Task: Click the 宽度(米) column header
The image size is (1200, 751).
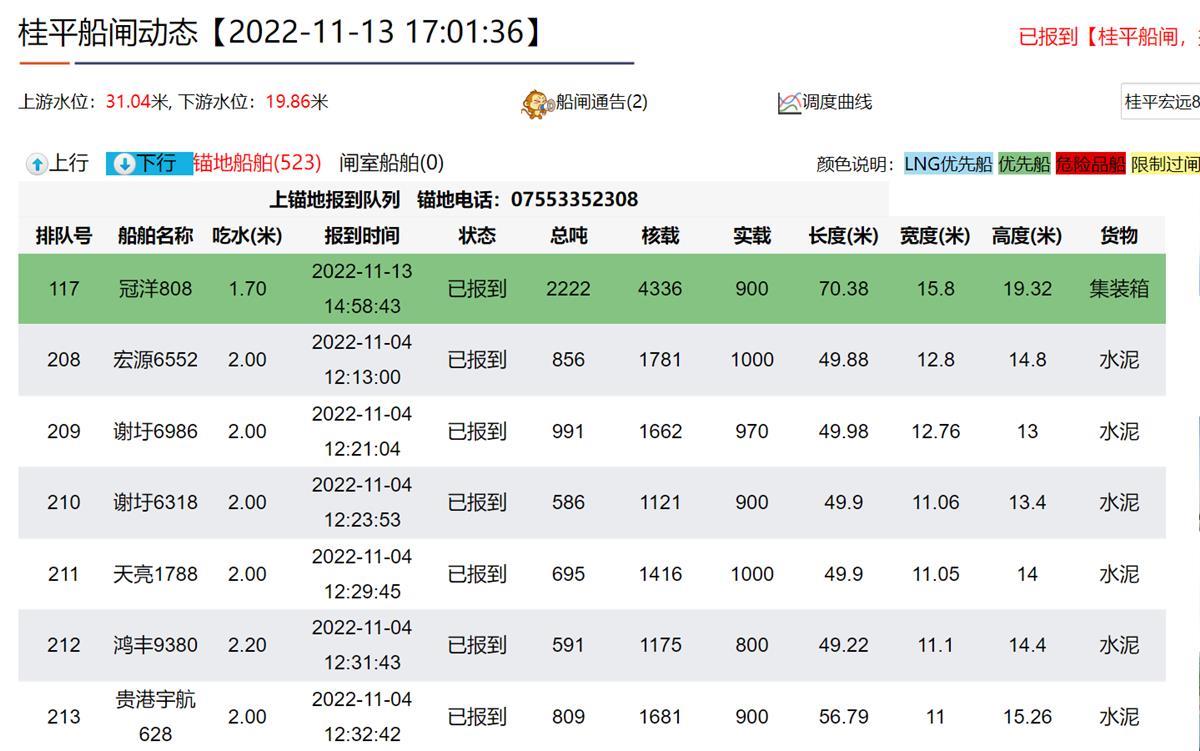Action: coord(935,236)
